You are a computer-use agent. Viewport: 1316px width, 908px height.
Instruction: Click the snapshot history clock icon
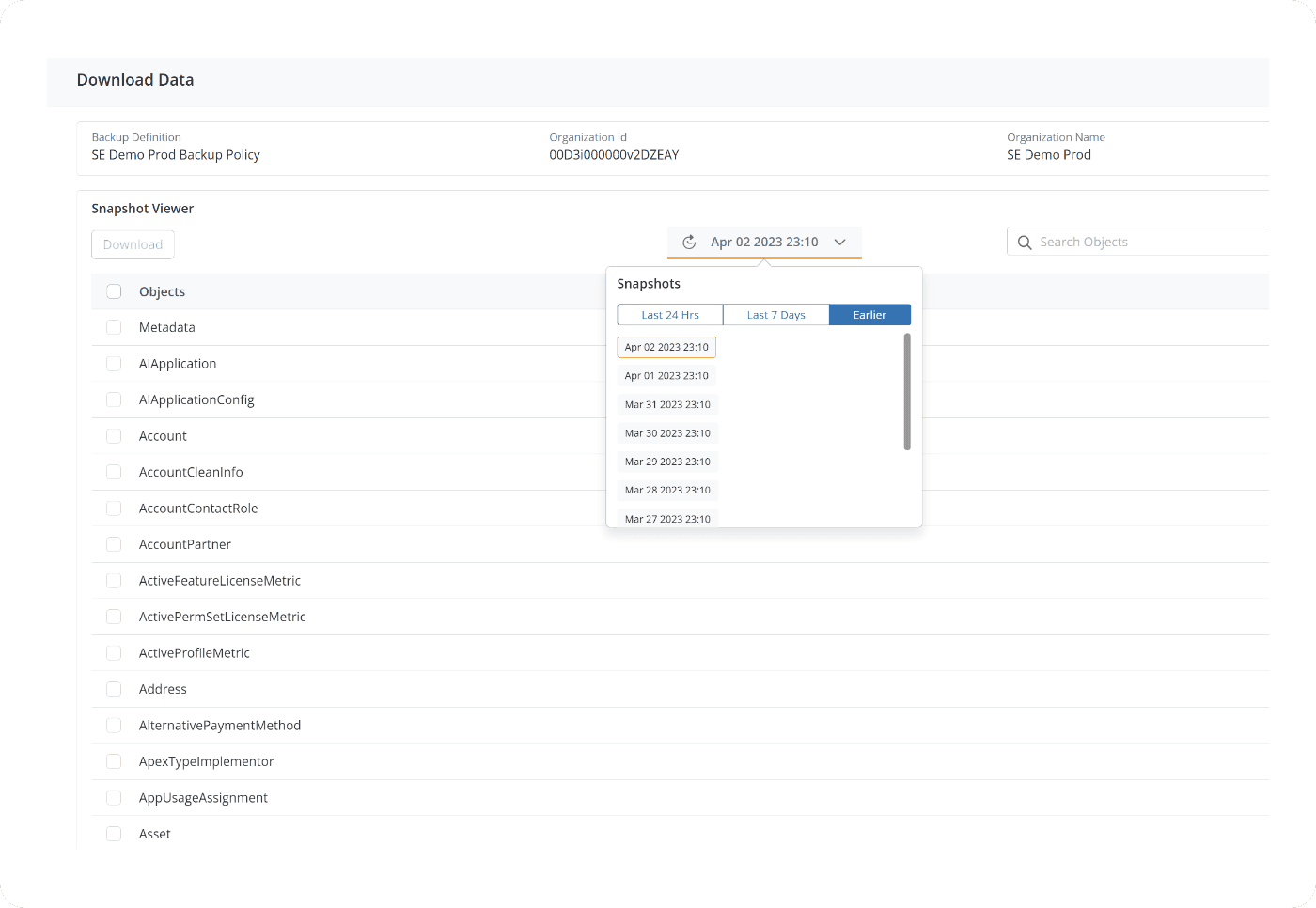tap(689, 243)
